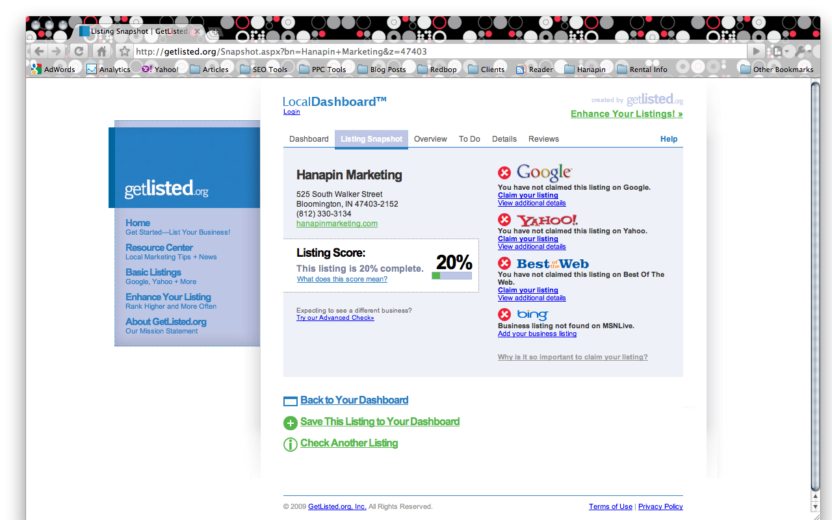Open the Details tab
Image resolution: width=832 pixels, height=520 pixels.
coord(504,139)
